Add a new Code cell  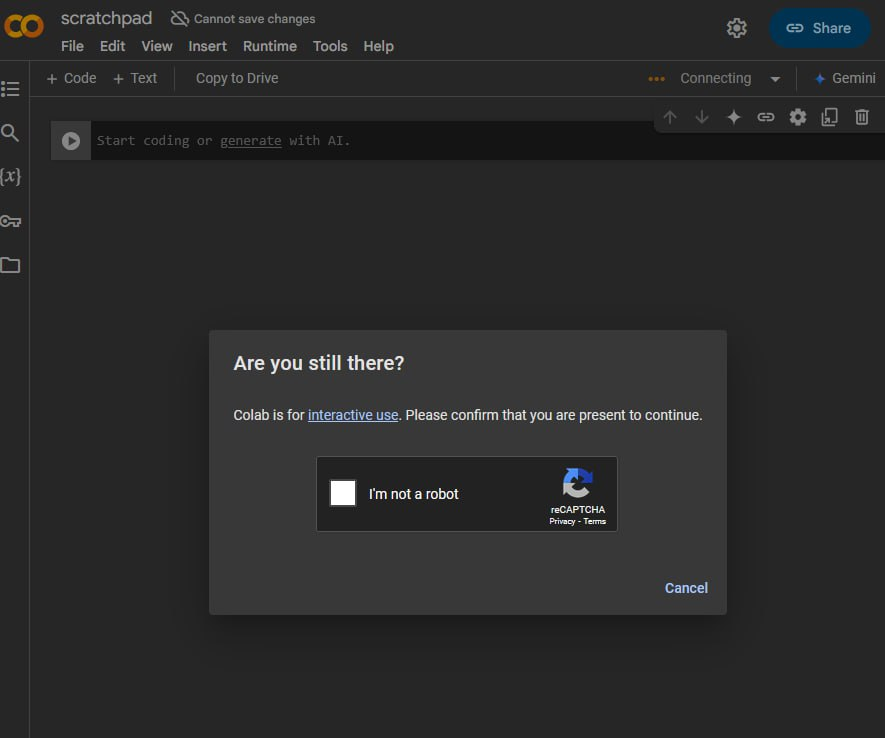(x=72, y=78)
